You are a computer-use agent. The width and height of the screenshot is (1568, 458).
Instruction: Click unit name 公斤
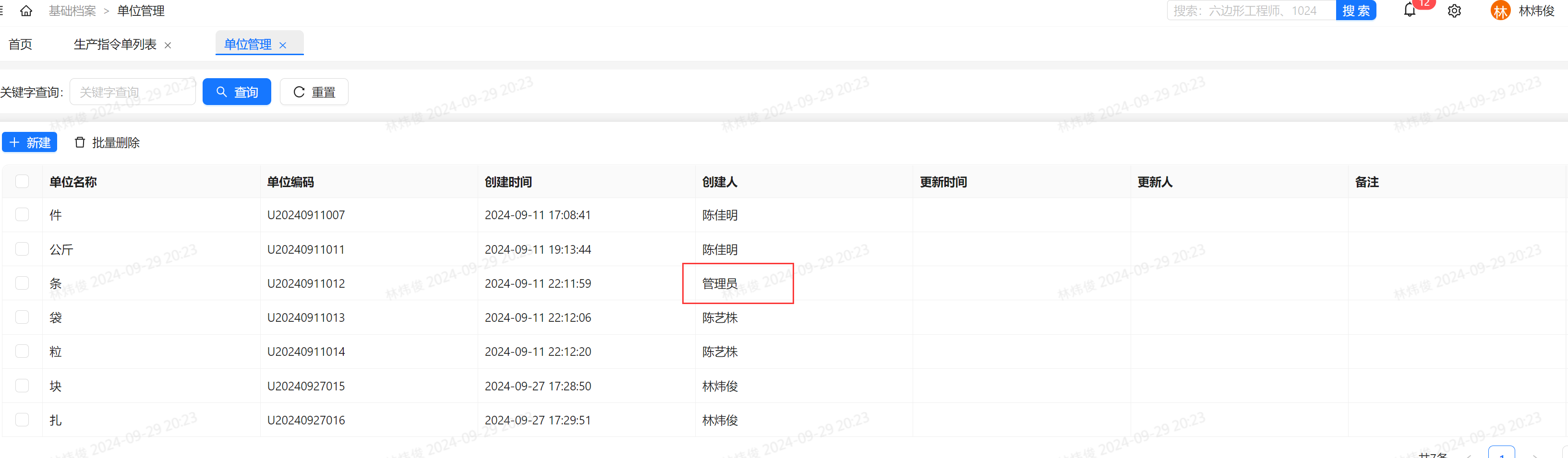click(61, 249)
